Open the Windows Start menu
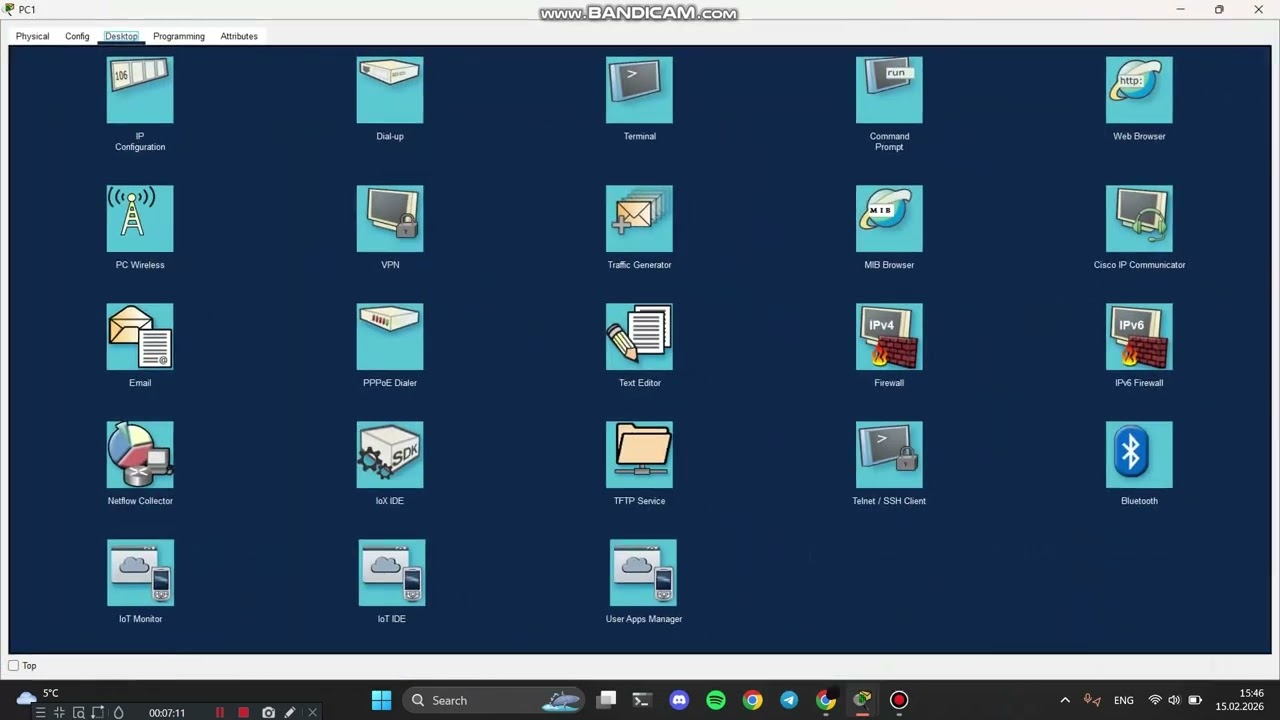 [x=381, y=700]
